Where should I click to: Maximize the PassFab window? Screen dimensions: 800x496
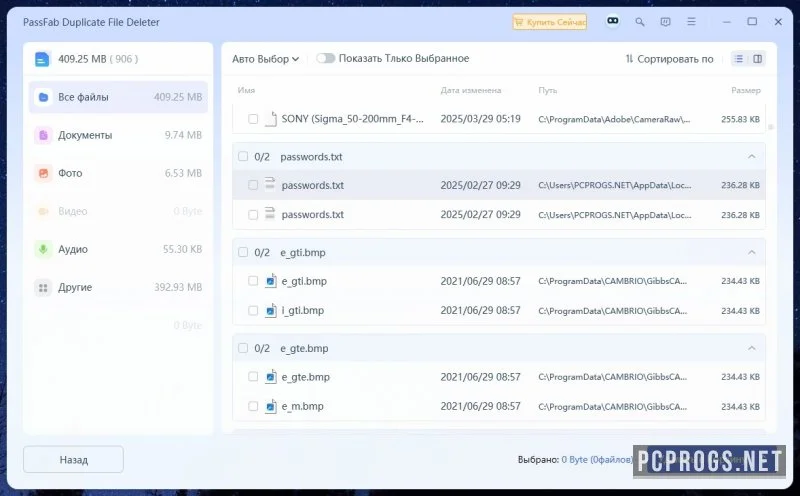point(752,21)
